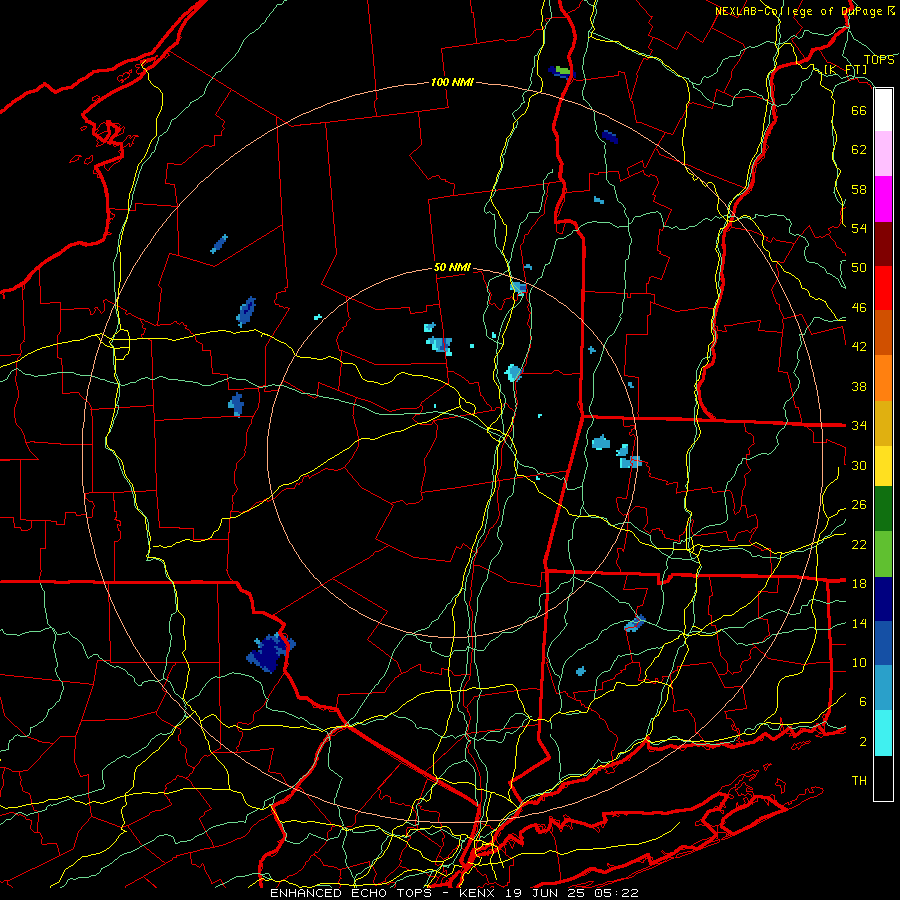Click the "46" legend value
Screen dimensions: 900x900
[x=859, y=308]
